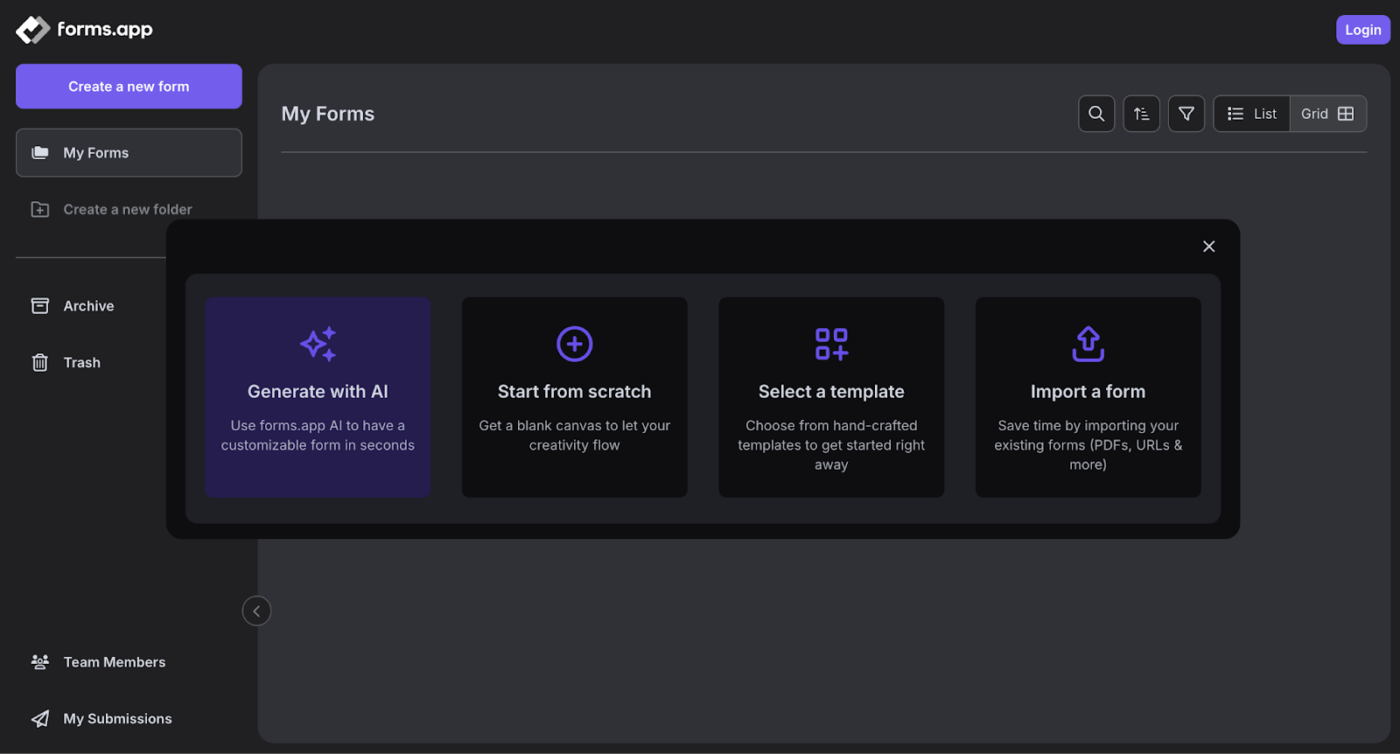The height and width of the screenshot is (754, 1400).
Task: Open the filter funnel icon
Action: 1186,114
